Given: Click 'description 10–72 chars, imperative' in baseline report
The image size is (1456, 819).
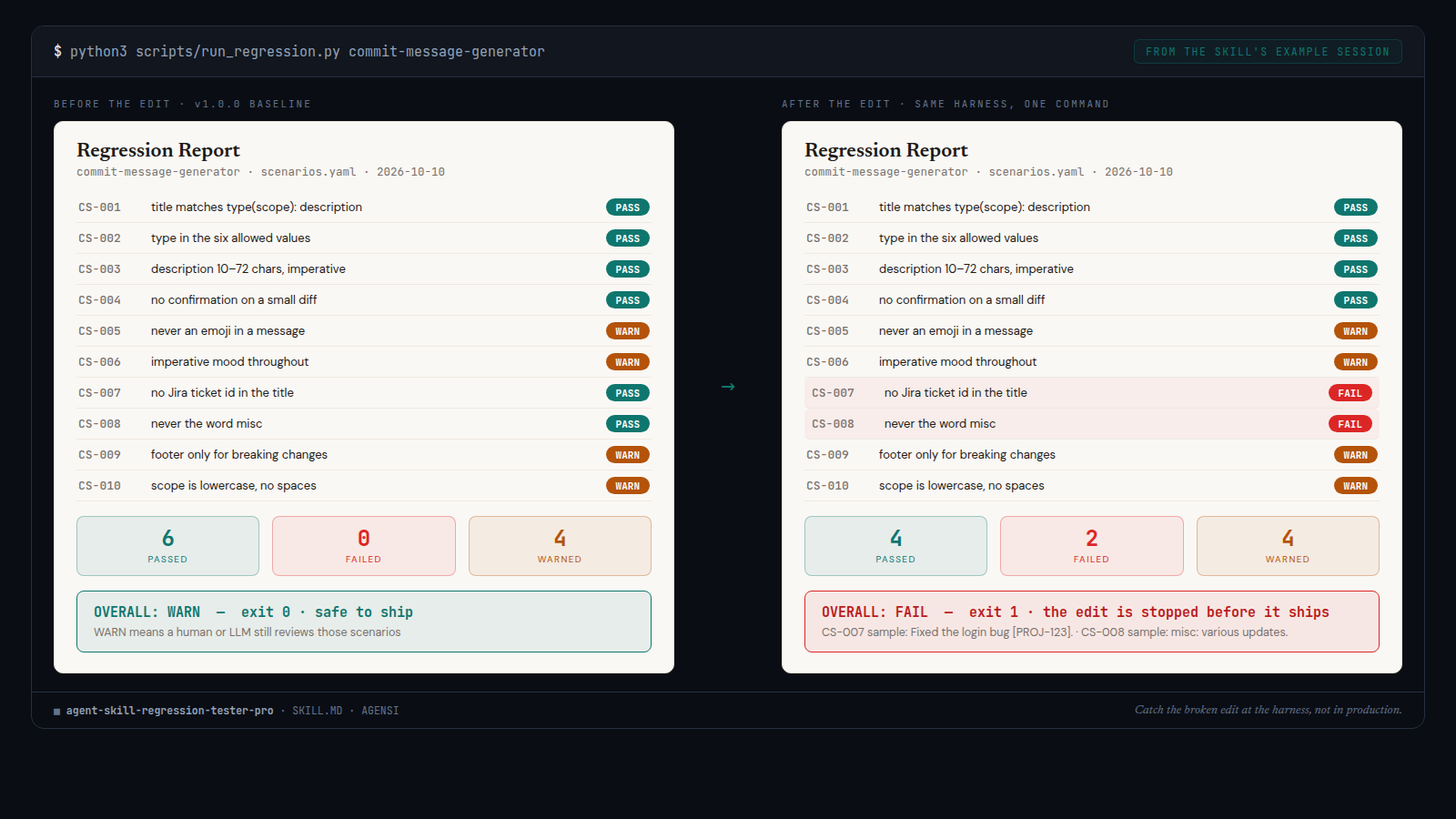Looking at the screenshot, I should click(x=248, y=269).
